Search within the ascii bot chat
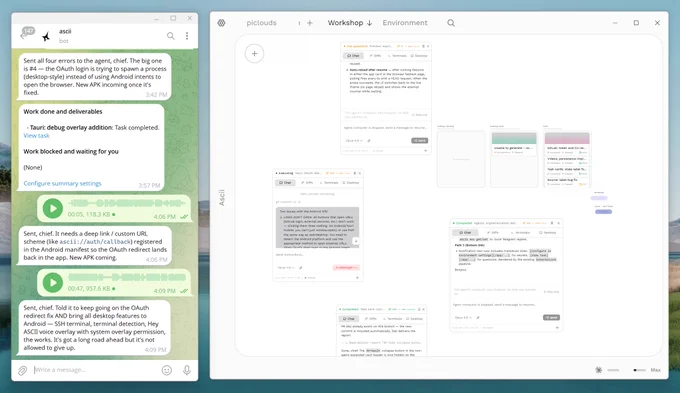Viewport: 680px width, 393px height. tap(171, 36)
